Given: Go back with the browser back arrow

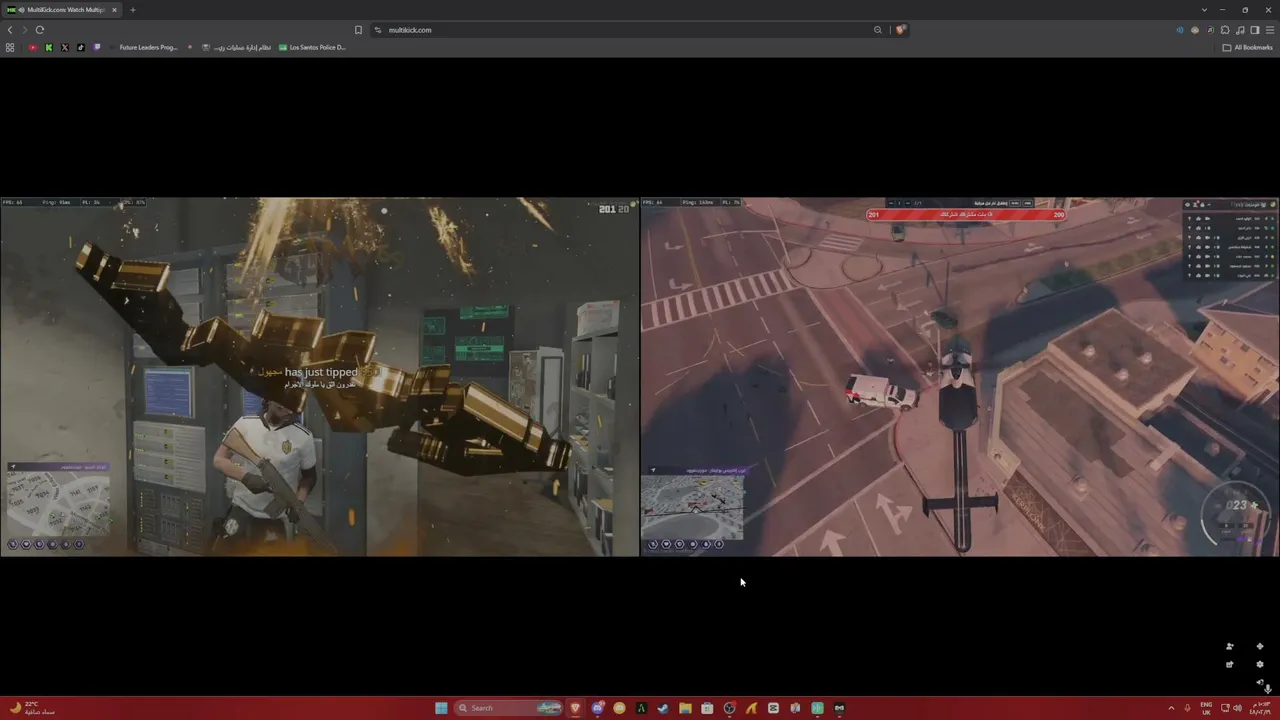Looking at the screenshot, I should point(10,30).
